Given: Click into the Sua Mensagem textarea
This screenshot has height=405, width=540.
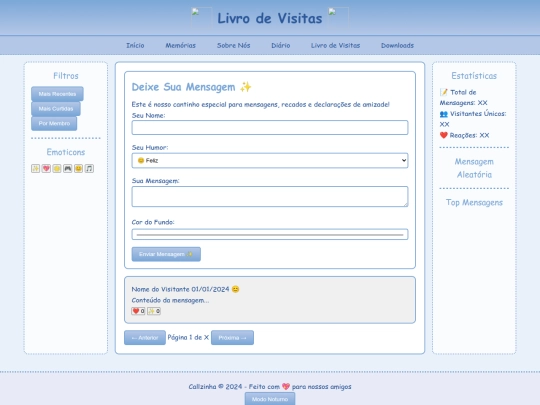Looking at the screenshot, I should point(270,197).
